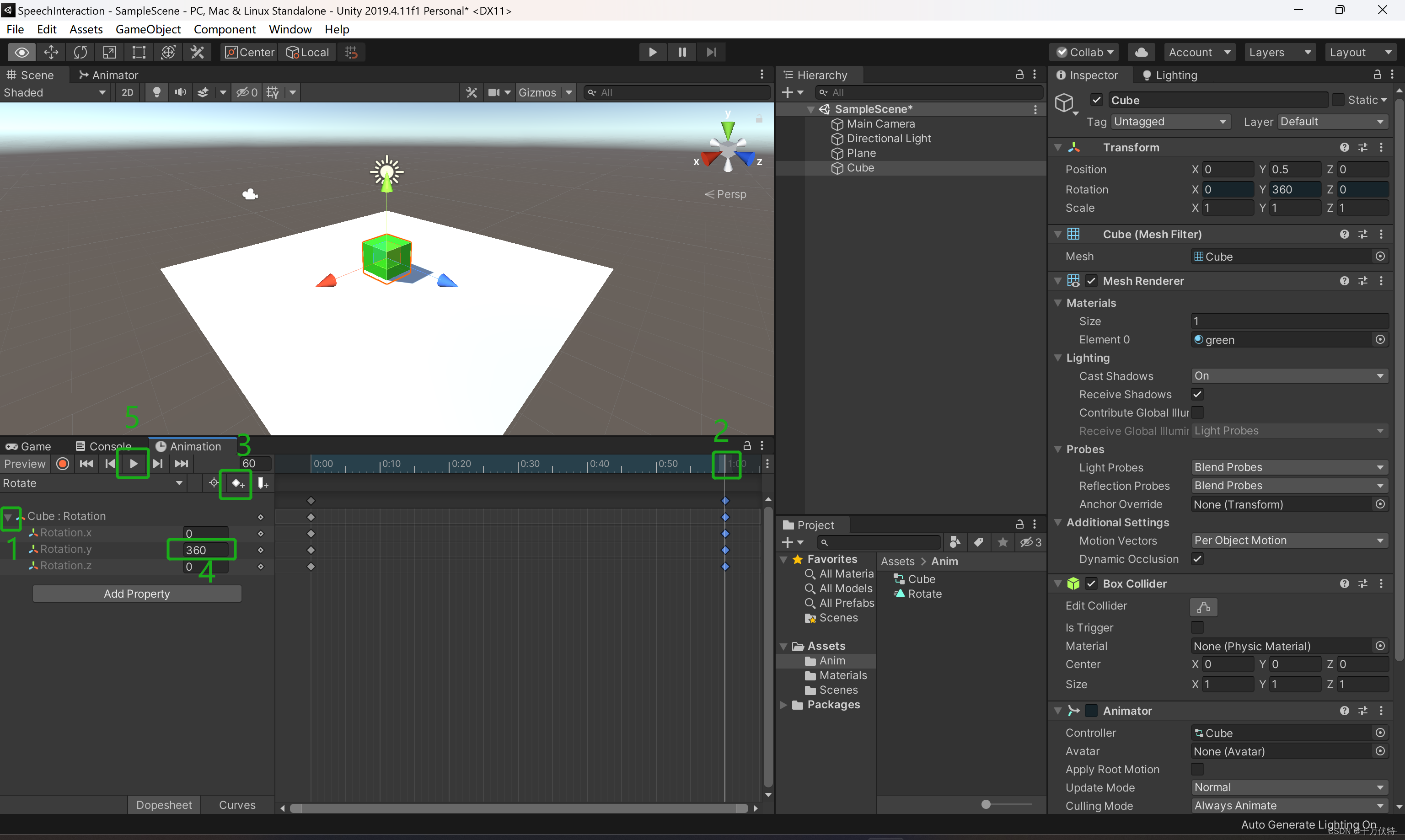Image resolution: width=1405 pixels, height=840 pixels.
Task: Collapse Cube : Rotation property tree
Action: [x=9, y=516]
